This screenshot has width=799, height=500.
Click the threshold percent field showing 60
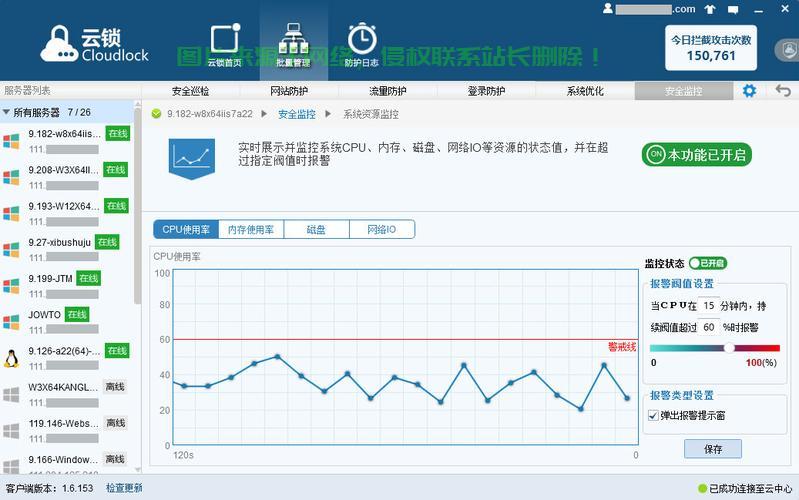pos(709,327)
